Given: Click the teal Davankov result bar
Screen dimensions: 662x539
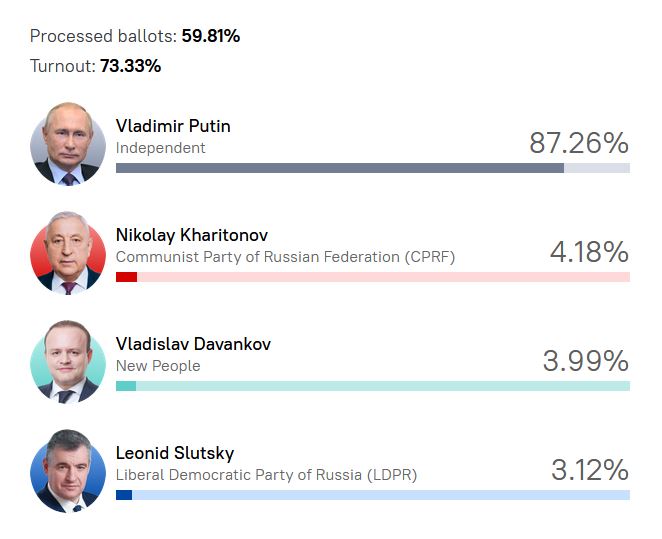Looking at the screenshot, I should click(x=126, y=386).
